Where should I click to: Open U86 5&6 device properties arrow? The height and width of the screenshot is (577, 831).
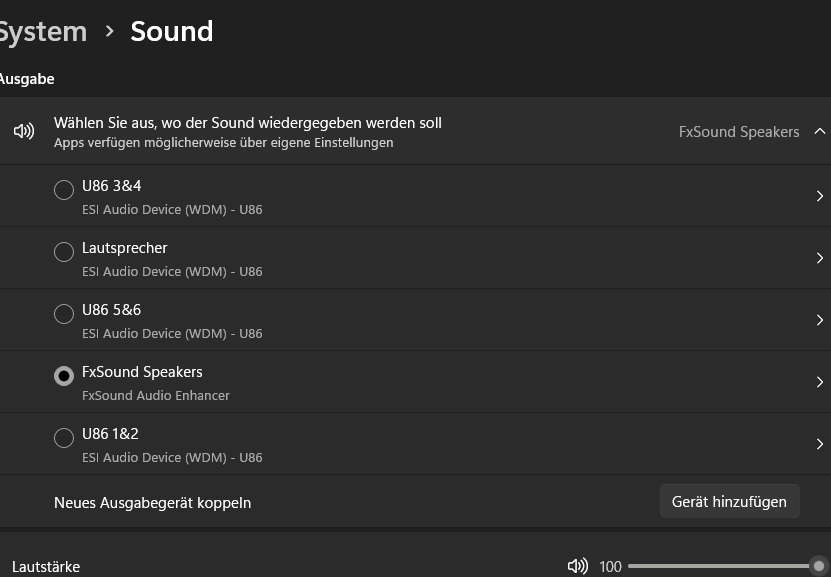tap(820, 320)
